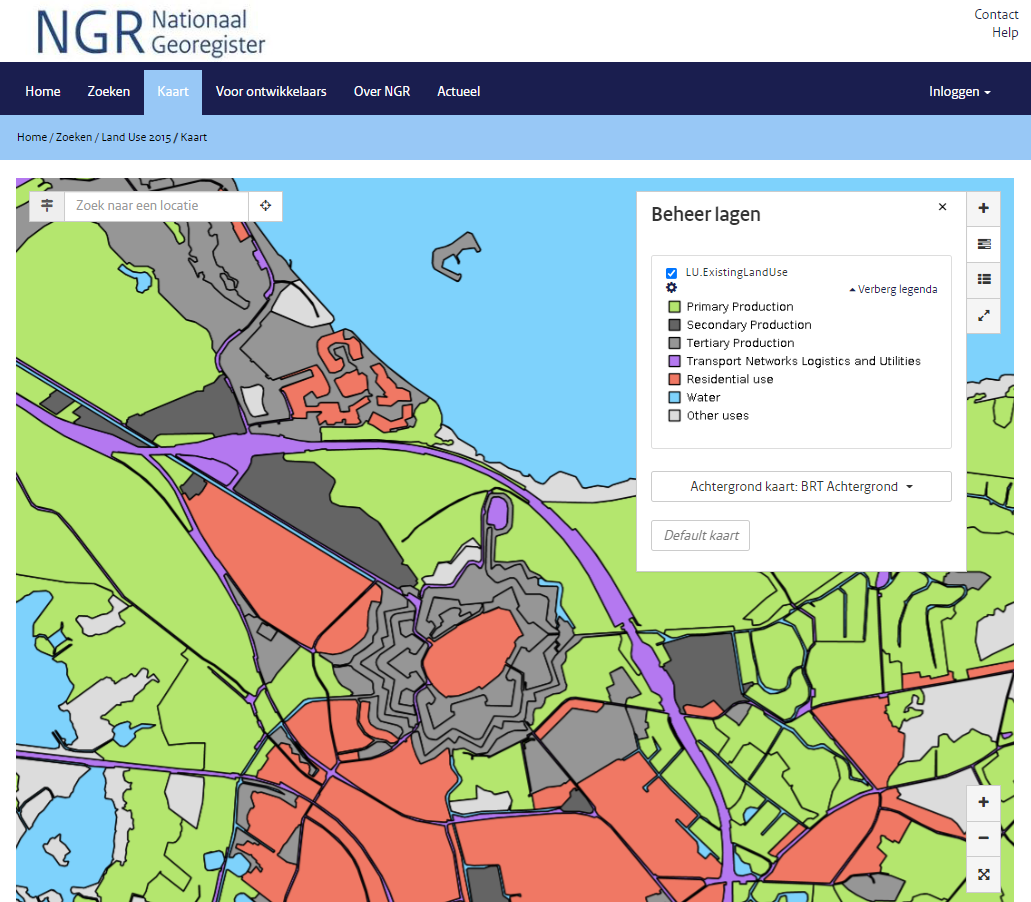Screen dimensions: 1031x902
Task: Go to the Zoeken menu item
Action: pyautogui.click(x=108, y=91)
